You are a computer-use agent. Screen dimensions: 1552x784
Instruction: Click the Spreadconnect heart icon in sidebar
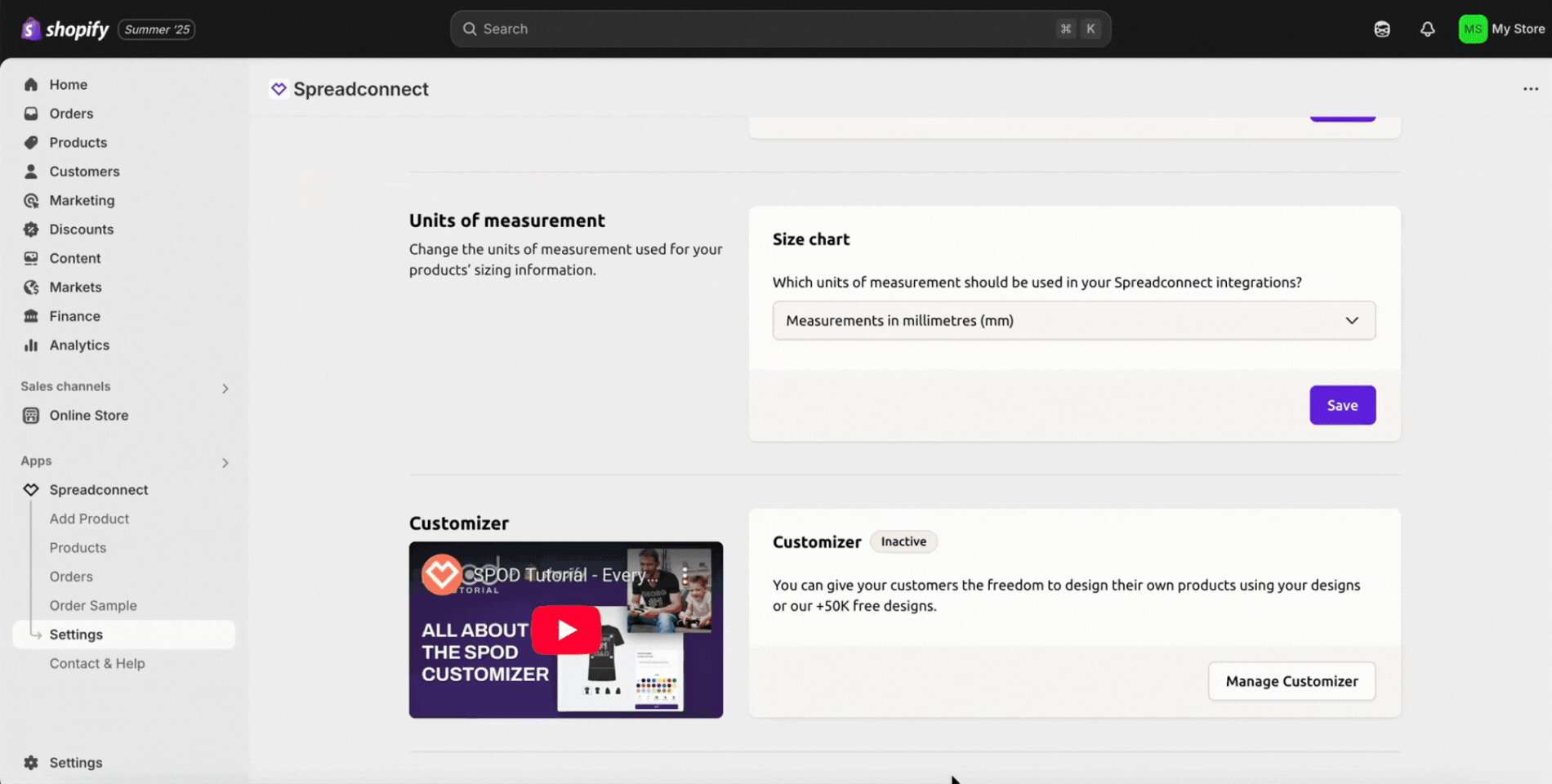(31, 490)
